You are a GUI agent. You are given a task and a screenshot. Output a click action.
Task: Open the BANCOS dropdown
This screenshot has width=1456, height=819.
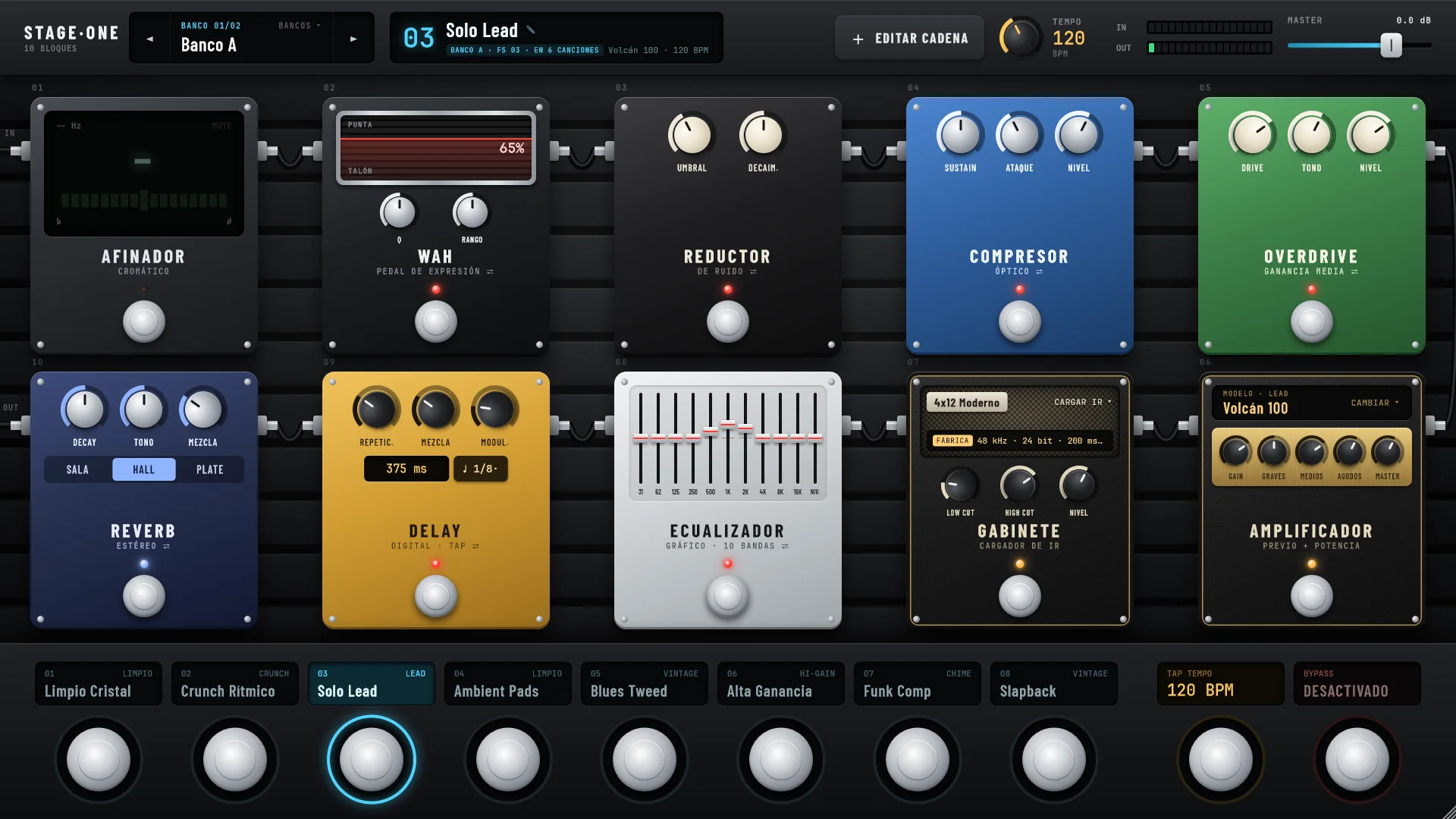[299, 26]
